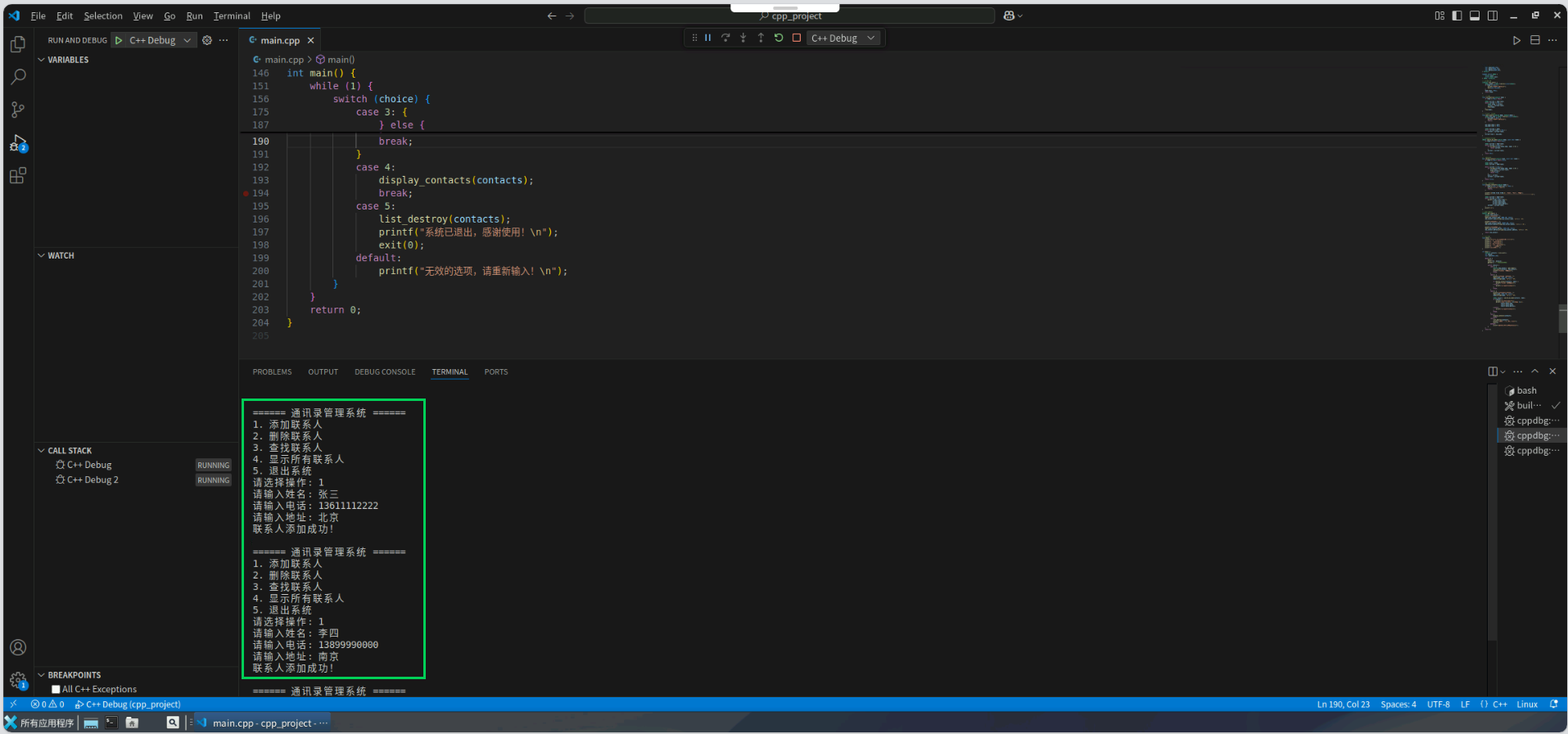Start debugging with green play icon

click(119, 40)
